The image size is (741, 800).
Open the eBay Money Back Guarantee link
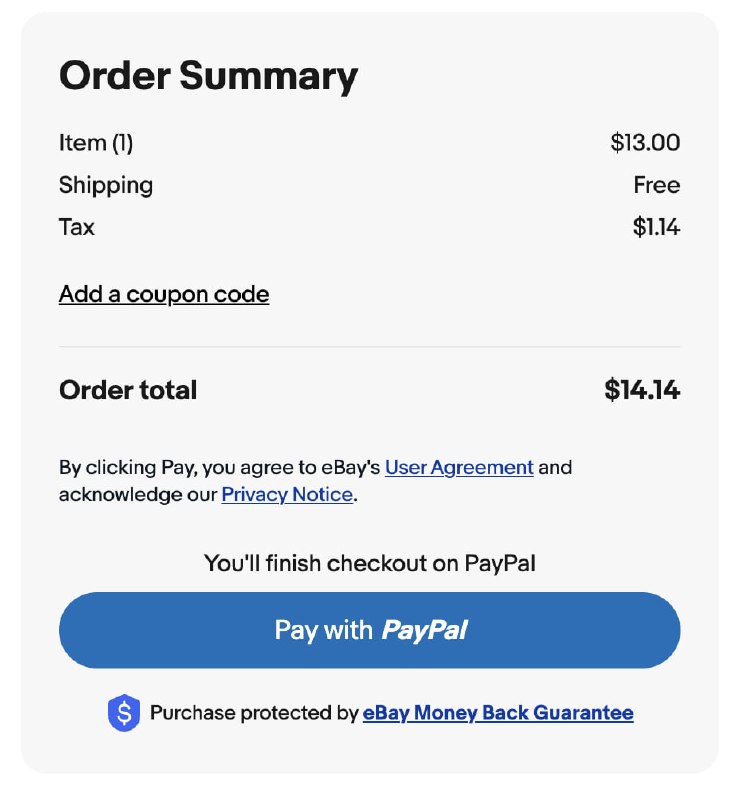tap(498, 713)
